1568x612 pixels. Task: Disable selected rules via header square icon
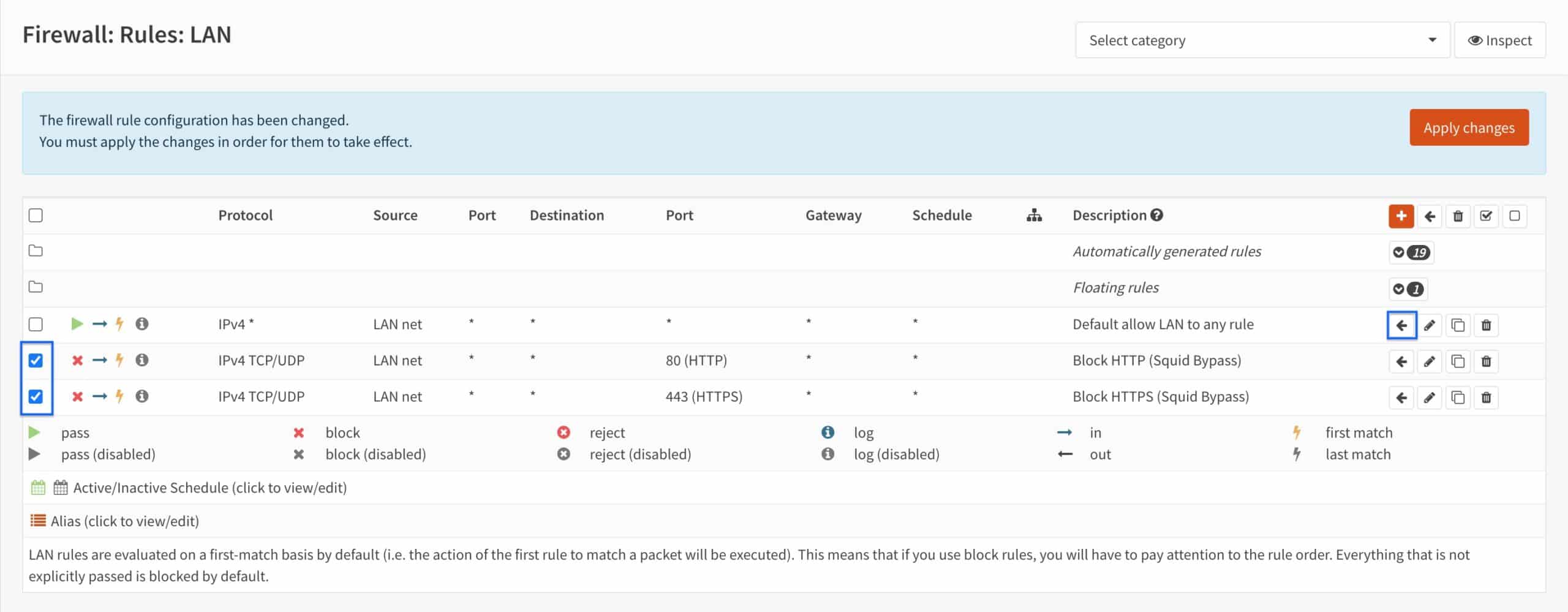(x=1514, y=216)
